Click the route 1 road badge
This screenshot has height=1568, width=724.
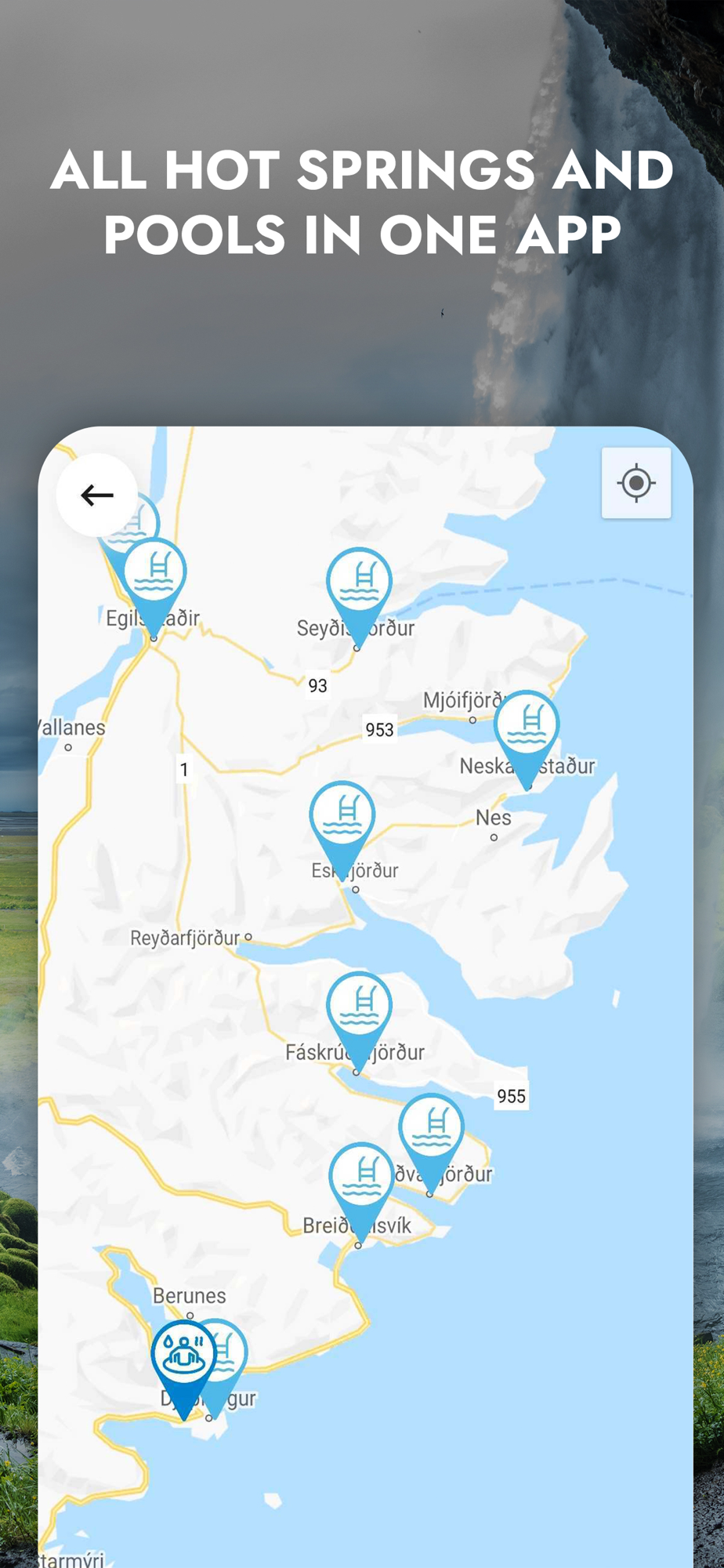[x=184, y=769]
